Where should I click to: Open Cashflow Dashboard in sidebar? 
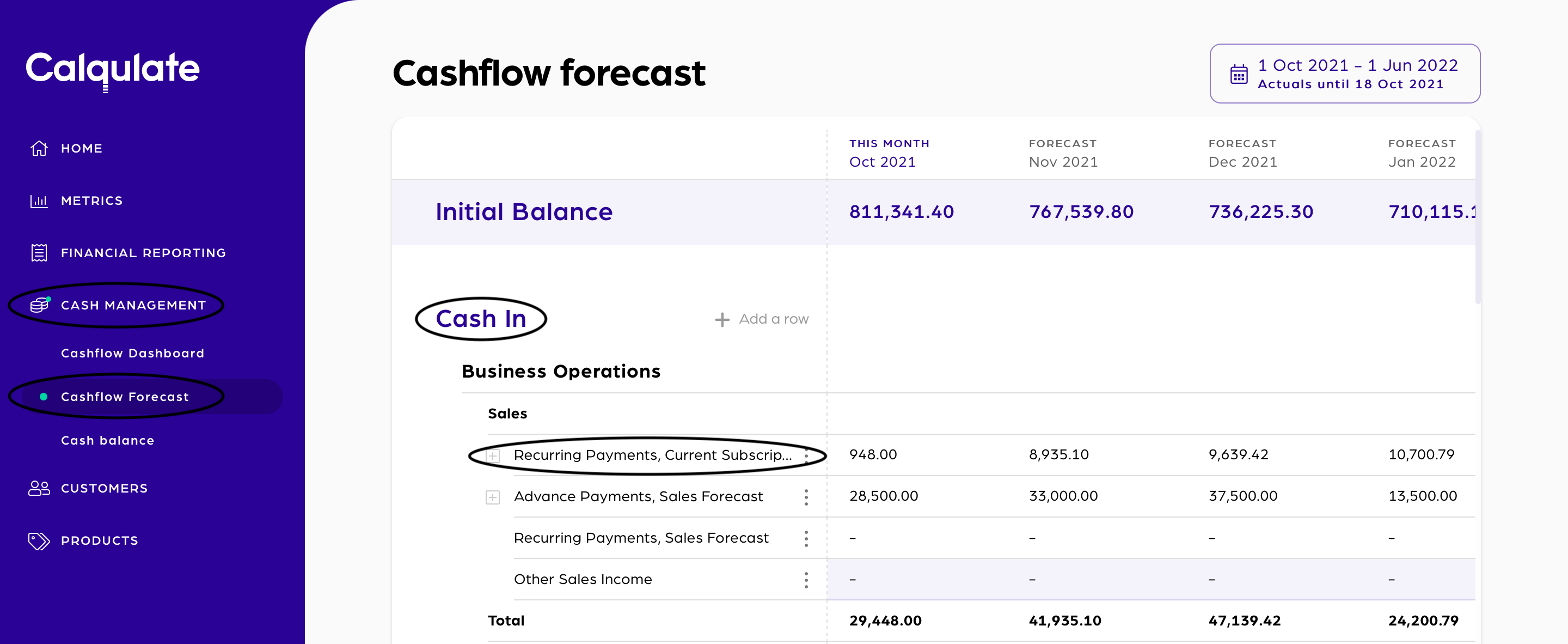132,354
